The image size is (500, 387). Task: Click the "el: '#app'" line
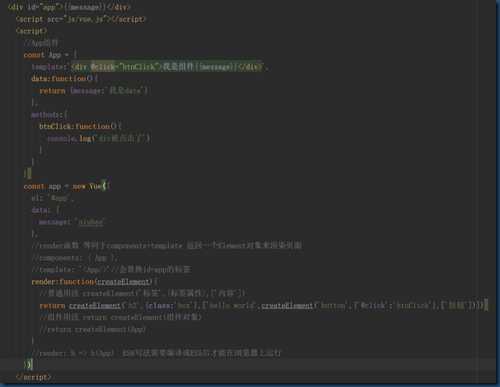point(53,198)
